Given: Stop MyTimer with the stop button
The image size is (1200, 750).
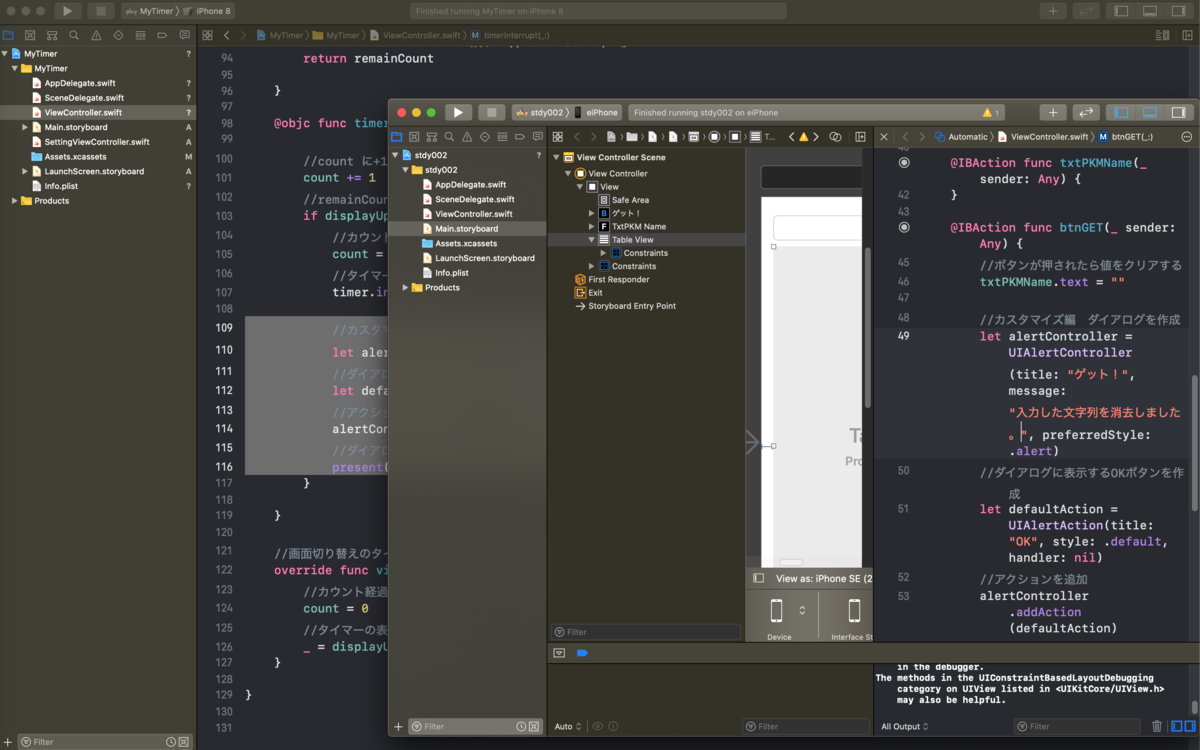Looking at the screenshot, I should [x=100, y=10].
